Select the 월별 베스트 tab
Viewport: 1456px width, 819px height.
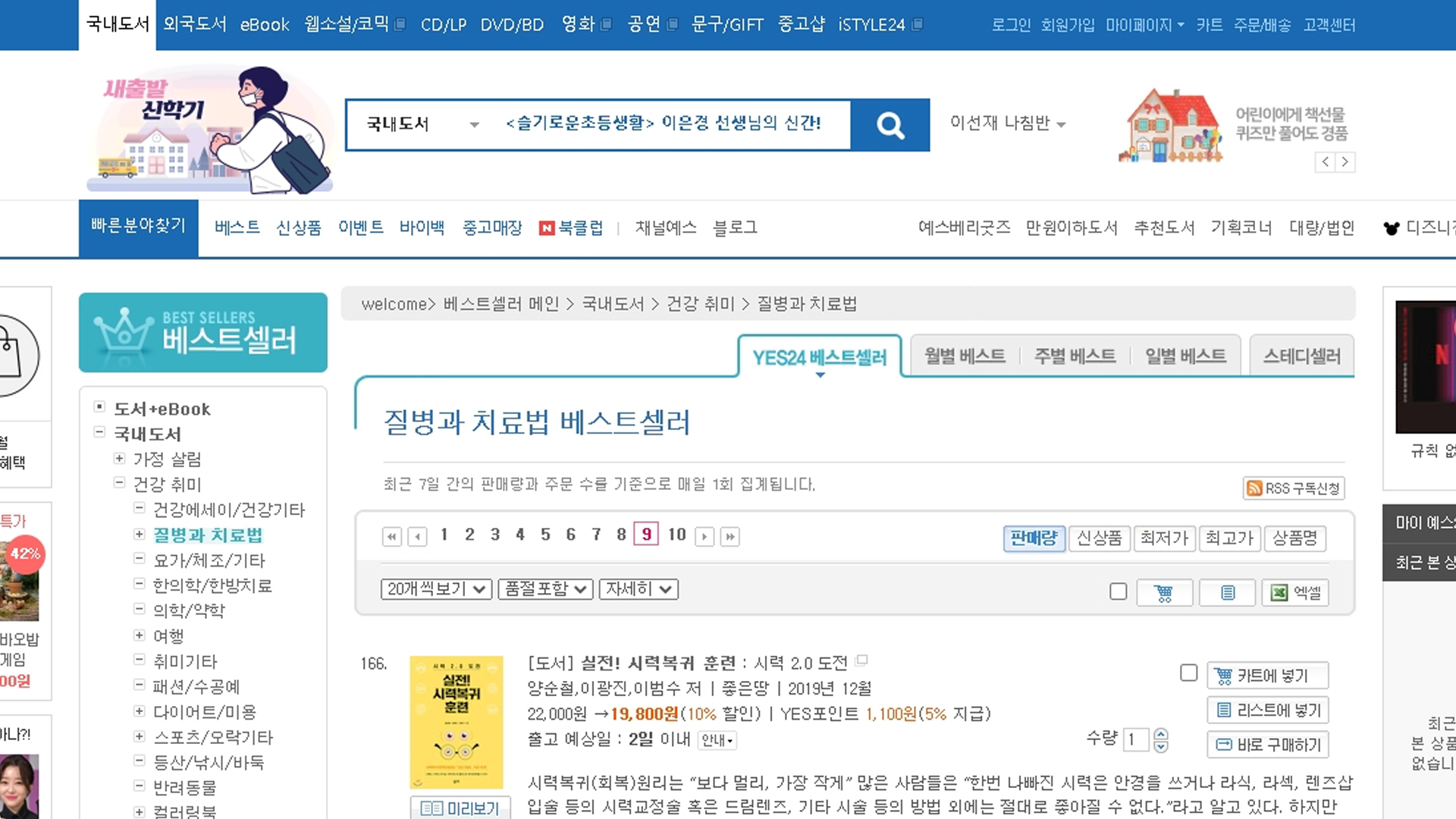(965, 356)
